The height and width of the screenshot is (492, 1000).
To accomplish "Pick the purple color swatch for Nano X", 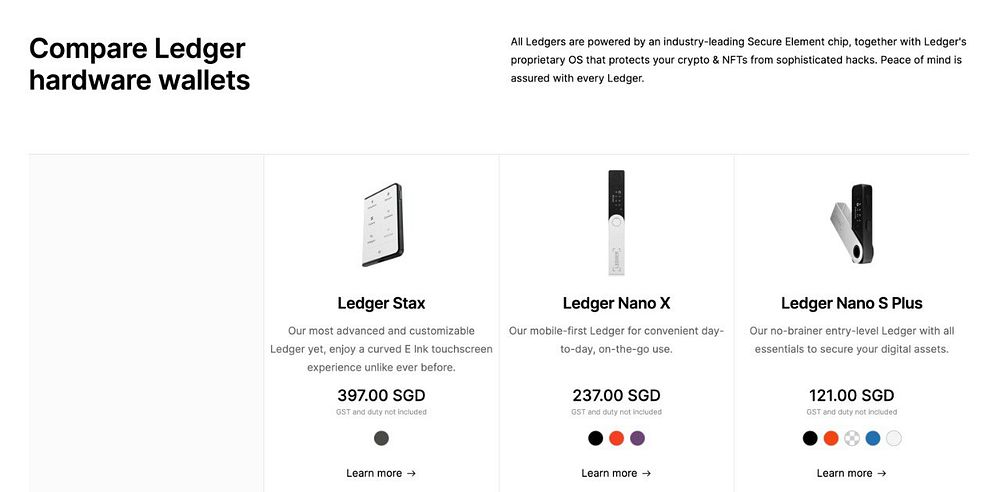I will click(x=637, y=438).
